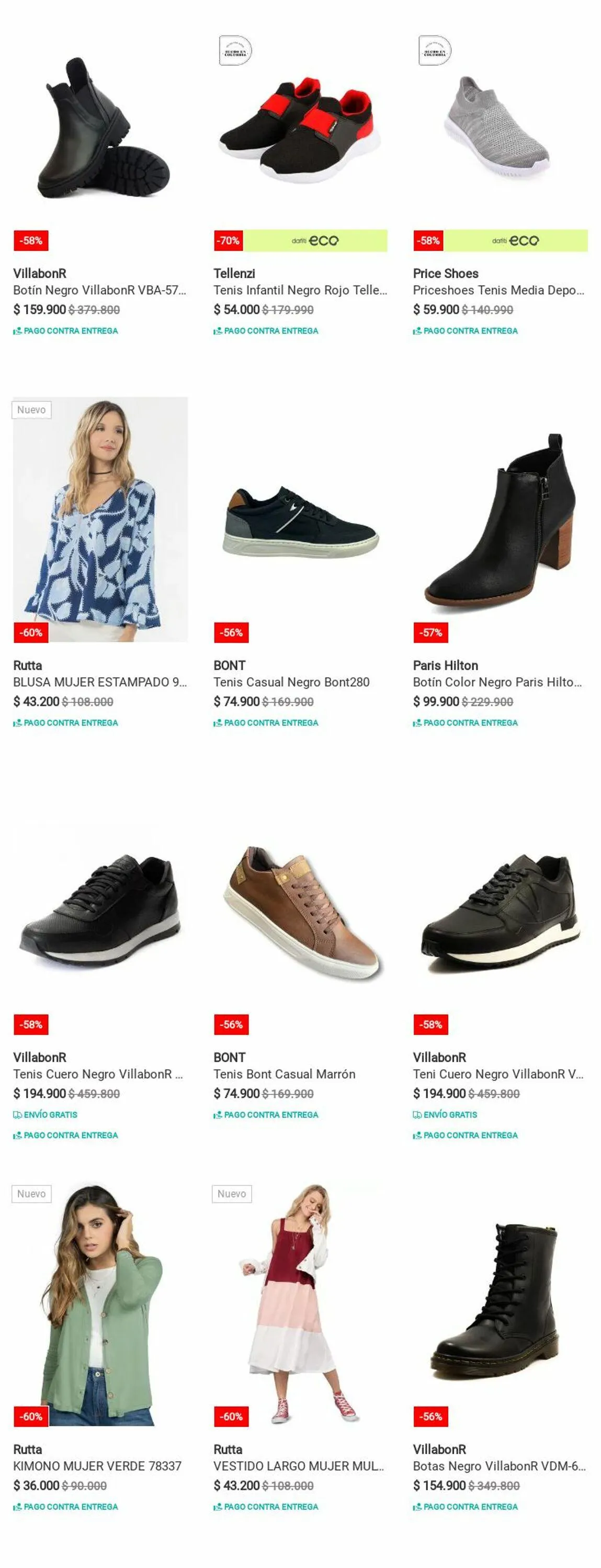Click the Hecho en Colombia badge on Price Shoes sneaker
Image resolution: width=601 pixels, height=1568 pixels.
point(435,51)
